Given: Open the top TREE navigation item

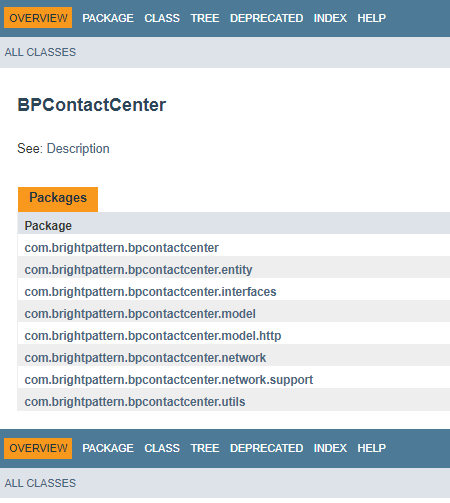Looking at the screenshot, I should click(x=205, y=18).
